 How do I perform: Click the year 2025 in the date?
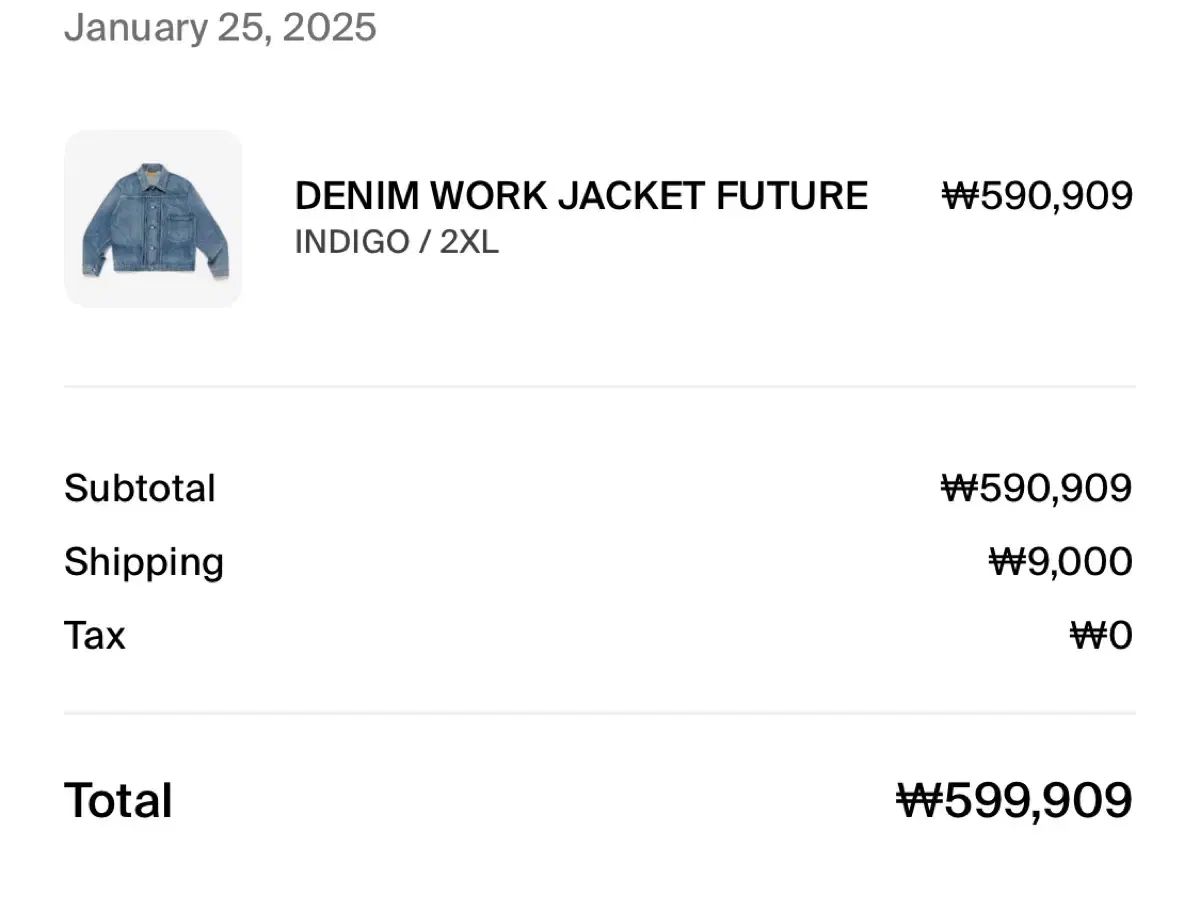(x=329, y=27)
